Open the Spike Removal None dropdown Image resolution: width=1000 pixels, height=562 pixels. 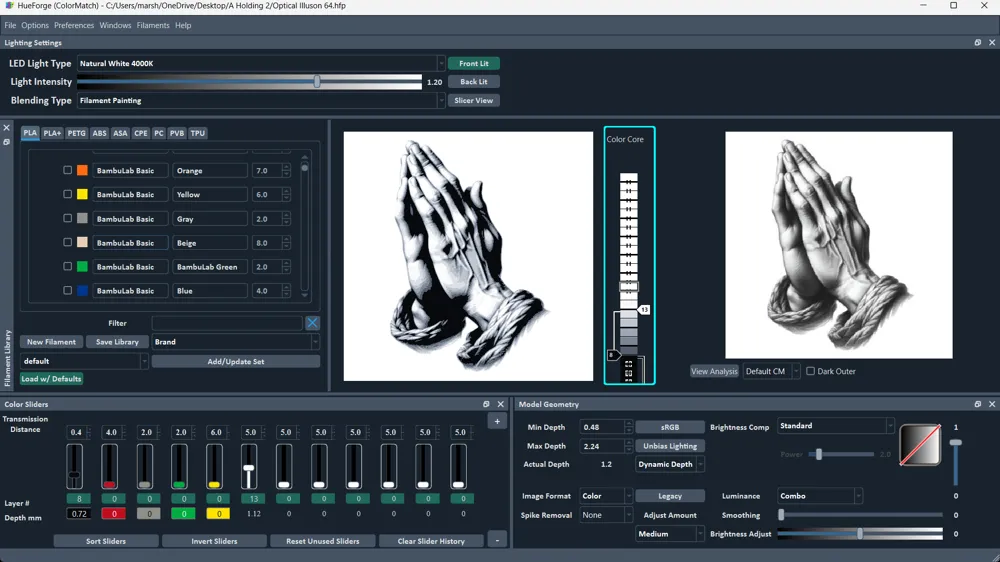point(606,515)
